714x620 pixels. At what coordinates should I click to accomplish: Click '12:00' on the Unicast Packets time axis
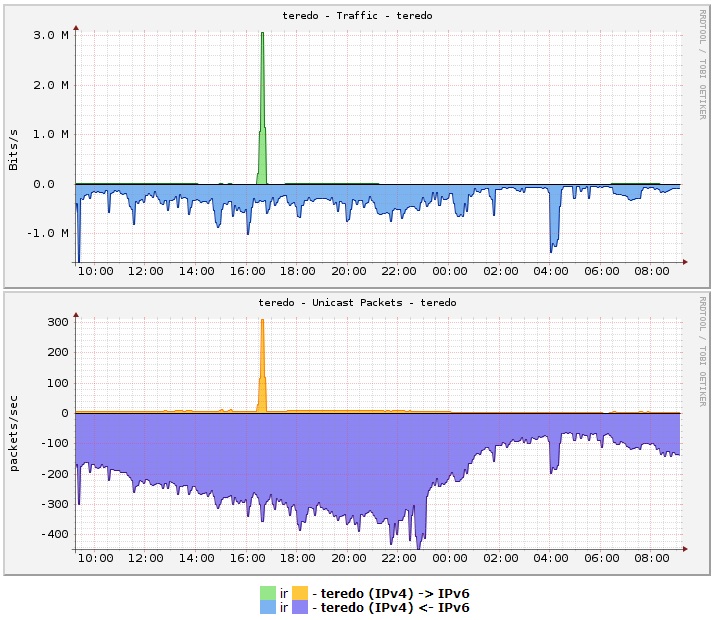tap(146, 558)
